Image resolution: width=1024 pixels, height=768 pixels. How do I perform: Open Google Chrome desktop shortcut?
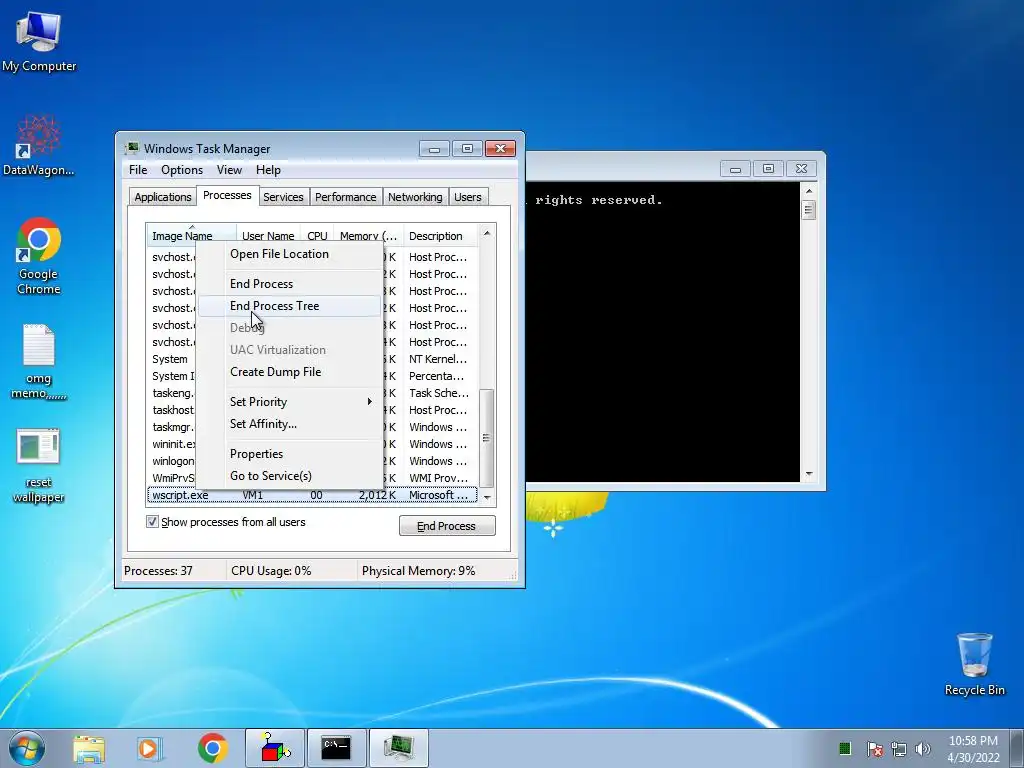click(39, 255)
